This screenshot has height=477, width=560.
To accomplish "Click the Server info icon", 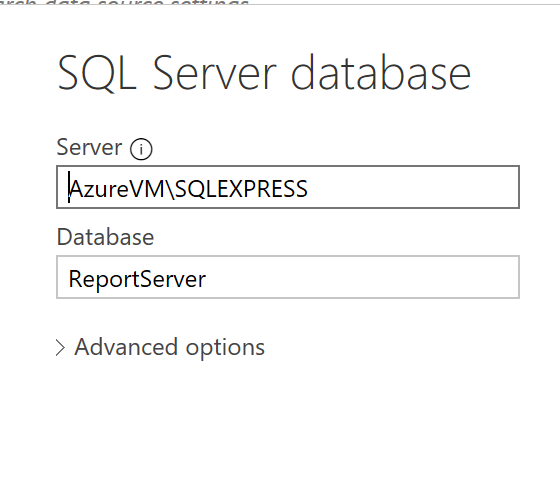I will tap(141, 149).
